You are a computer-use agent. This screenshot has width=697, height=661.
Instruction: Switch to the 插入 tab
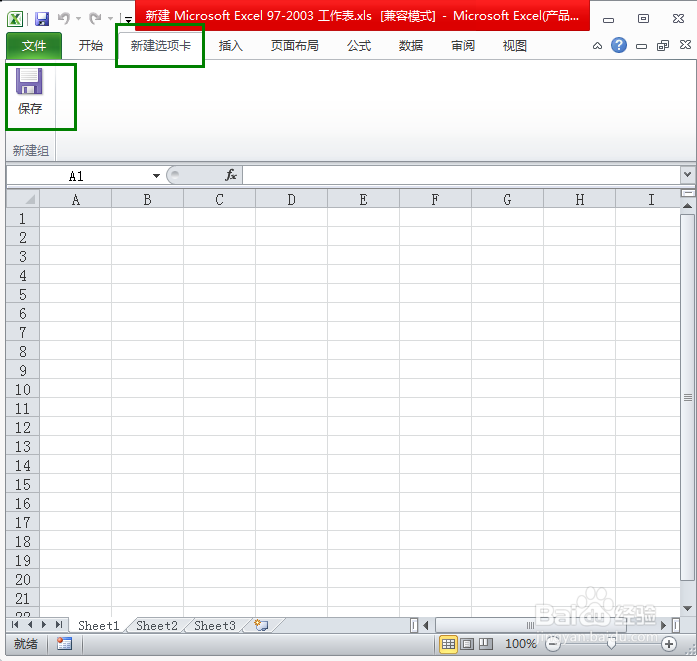230,46
